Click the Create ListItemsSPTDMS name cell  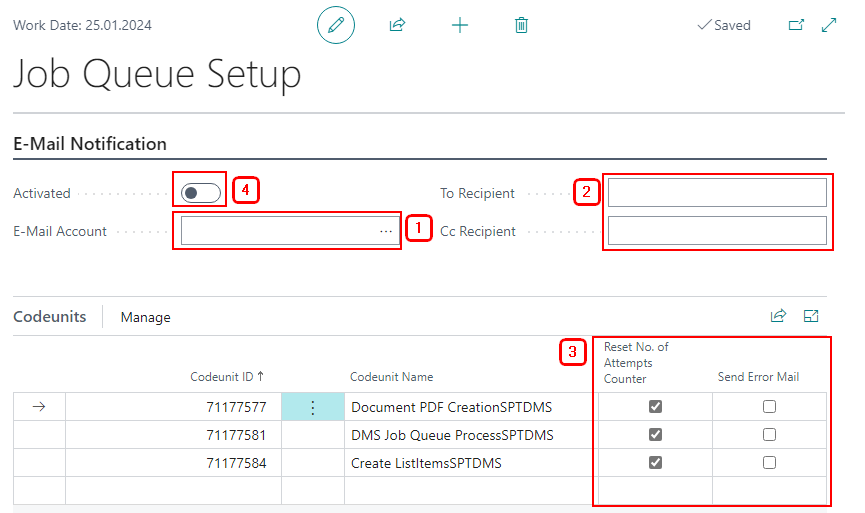[x=469, y=463]
